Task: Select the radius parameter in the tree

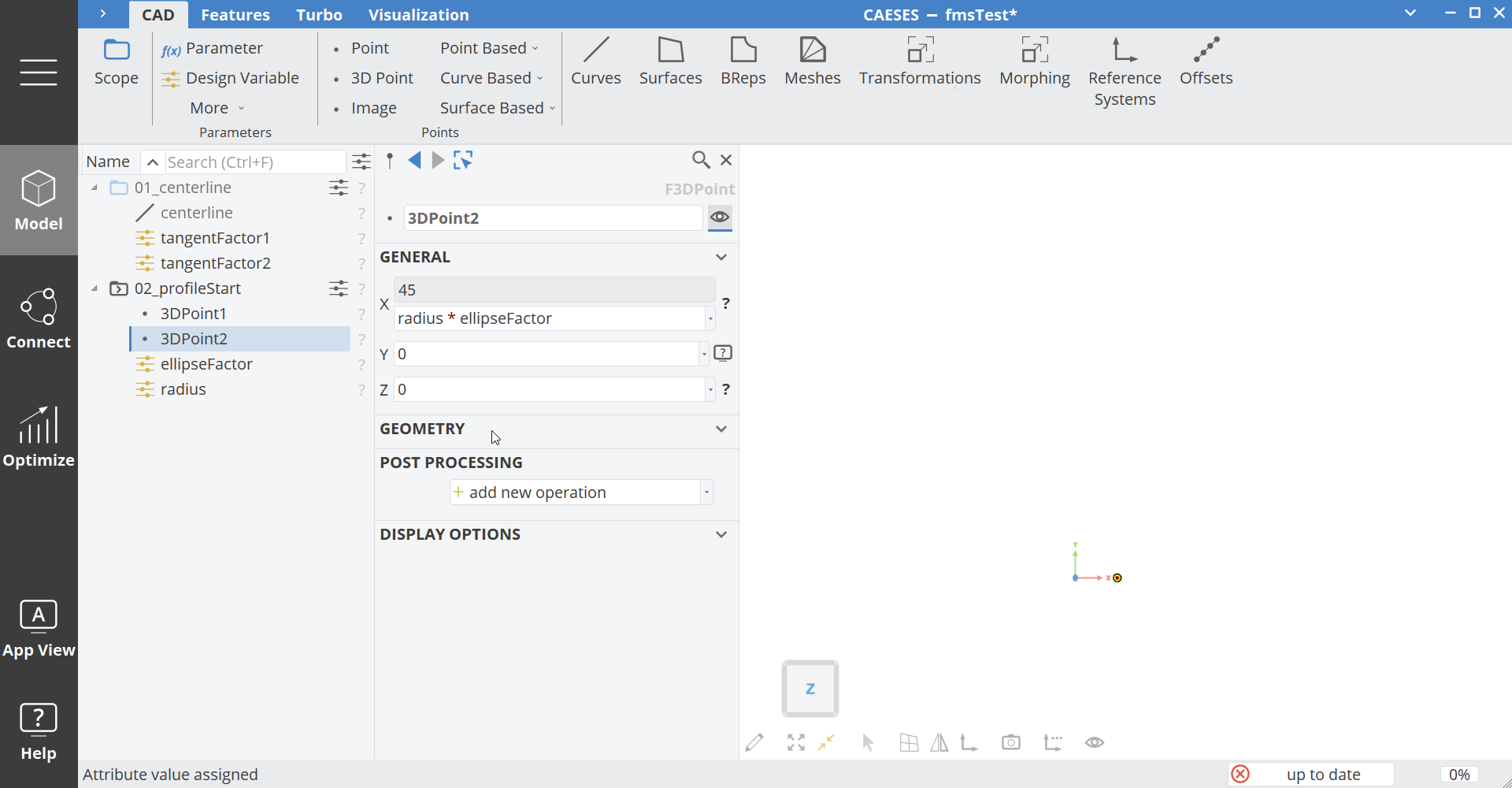Action: 182,388
